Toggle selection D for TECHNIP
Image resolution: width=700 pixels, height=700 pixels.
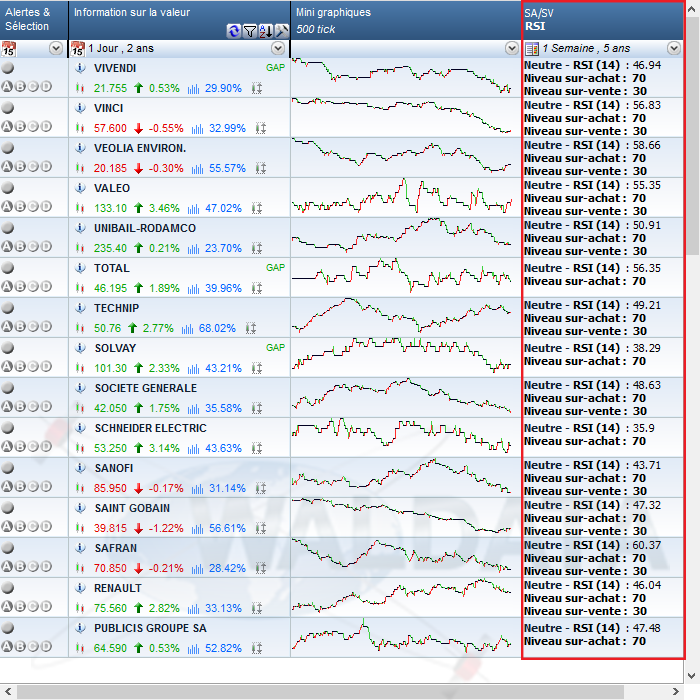coord(46,326)
